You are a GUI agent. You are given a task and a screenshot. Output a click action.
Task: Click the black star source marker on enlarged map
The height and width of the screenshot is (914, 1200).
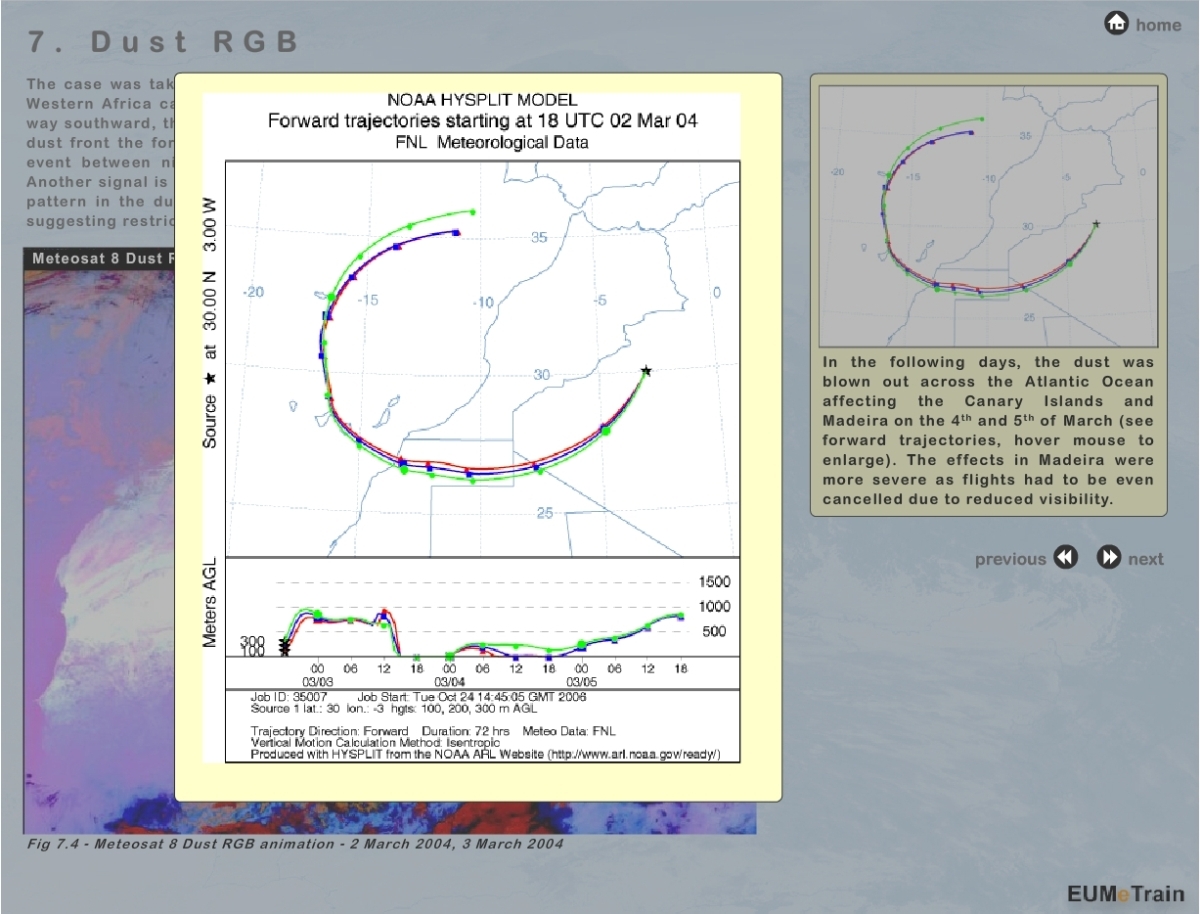[646, 371]
